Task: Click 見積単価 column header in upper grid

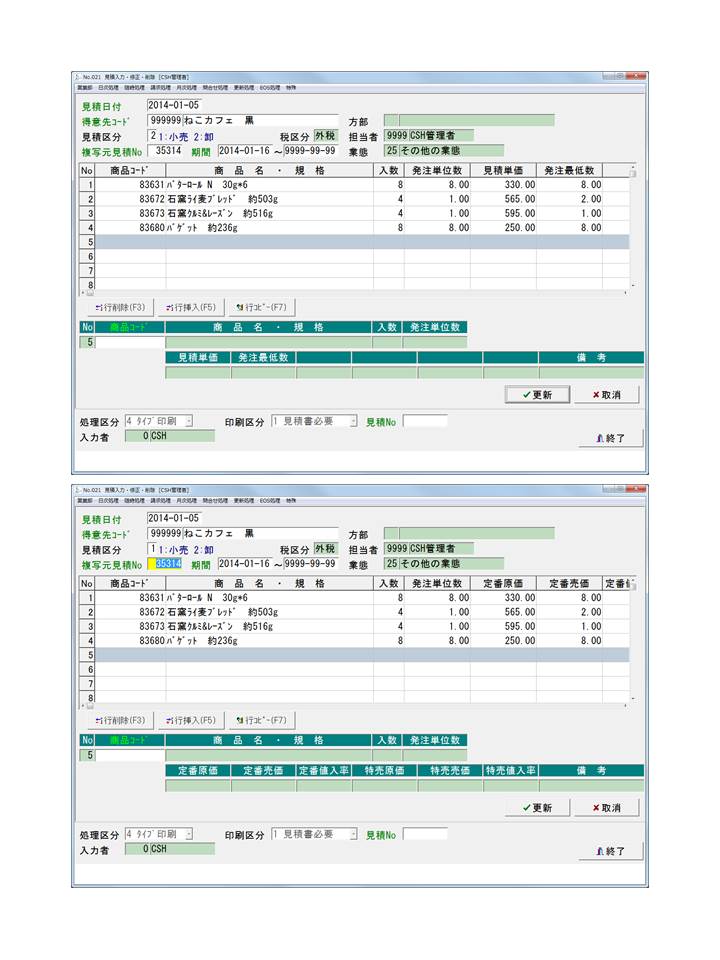Action: pyautogui.click(x=503, y=170)
